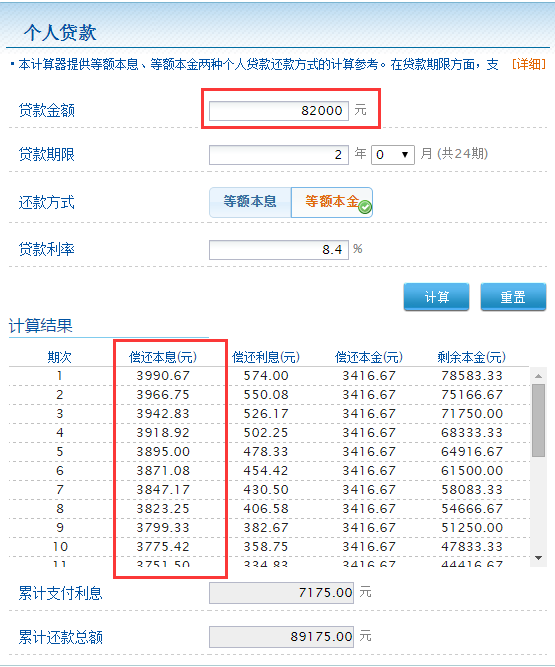
Task: Click the 计算 button
Action: tap(436, 297)
